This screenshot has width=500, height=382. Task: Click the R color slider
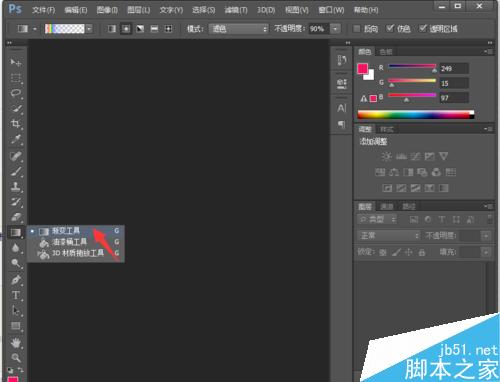pyautogui.click(x=412, y=66)
